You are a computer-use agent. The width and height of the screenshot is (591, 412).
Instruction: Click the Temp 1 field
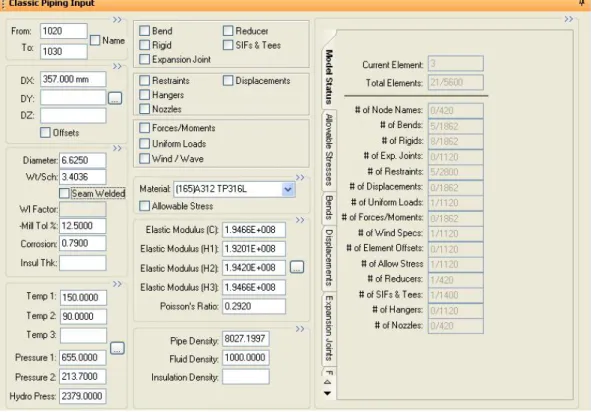point(83,297)
